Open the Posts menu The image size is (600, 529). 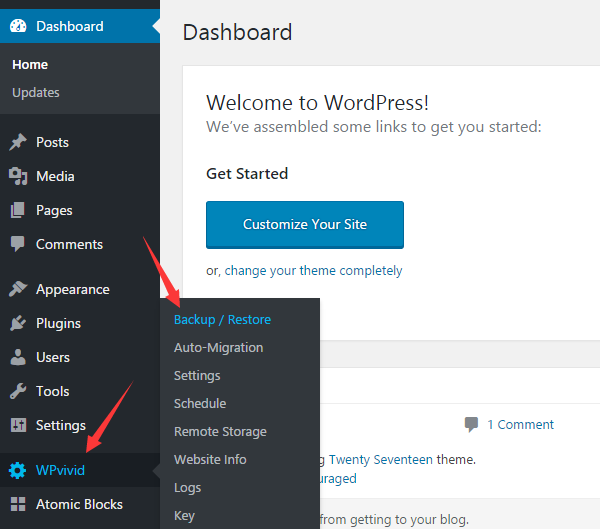point(80,142)
